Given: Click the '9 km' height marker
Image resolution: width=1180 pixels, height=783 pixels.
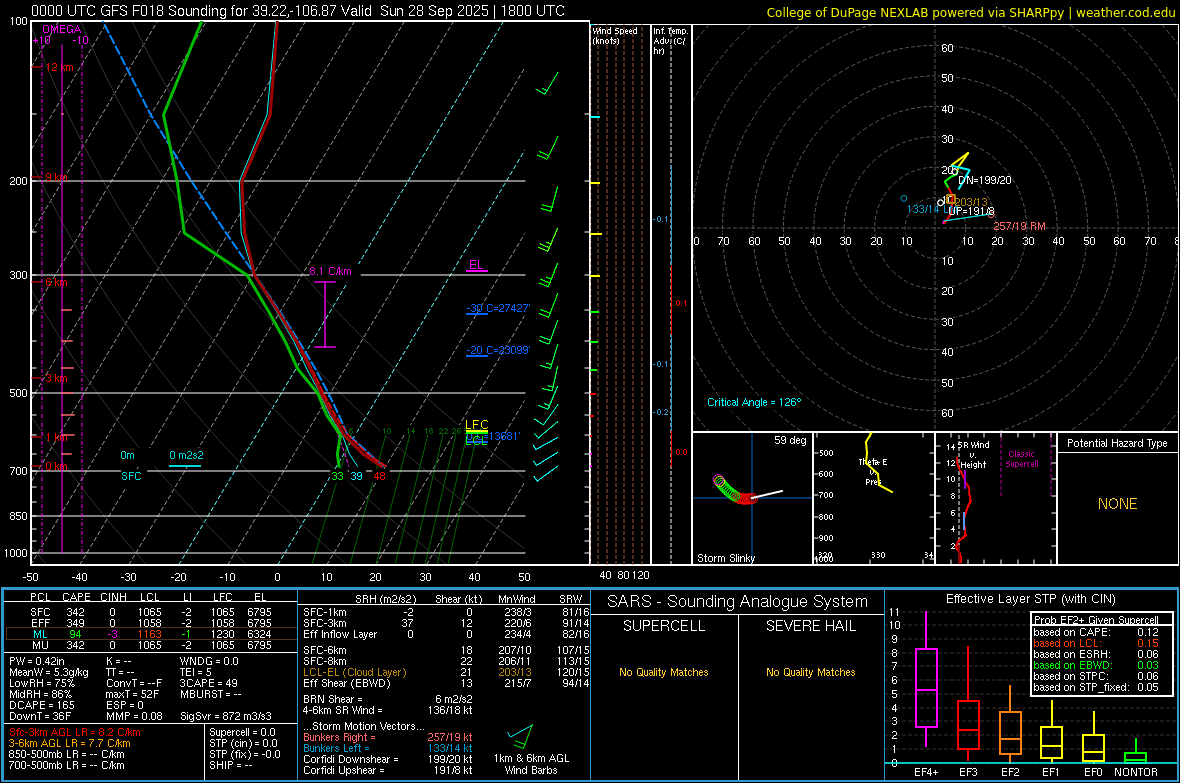Looking at the screenshot, I should pyautogui.click(x=56, y=177).
